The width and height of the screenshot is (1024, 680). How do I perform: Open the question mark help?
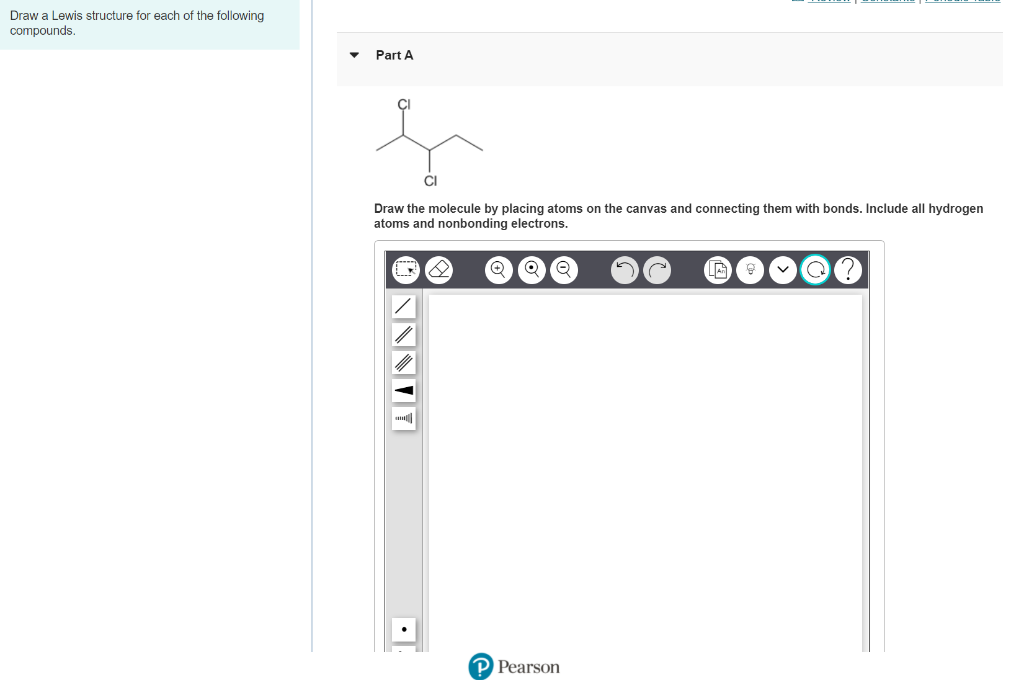(x=848, y=270)
